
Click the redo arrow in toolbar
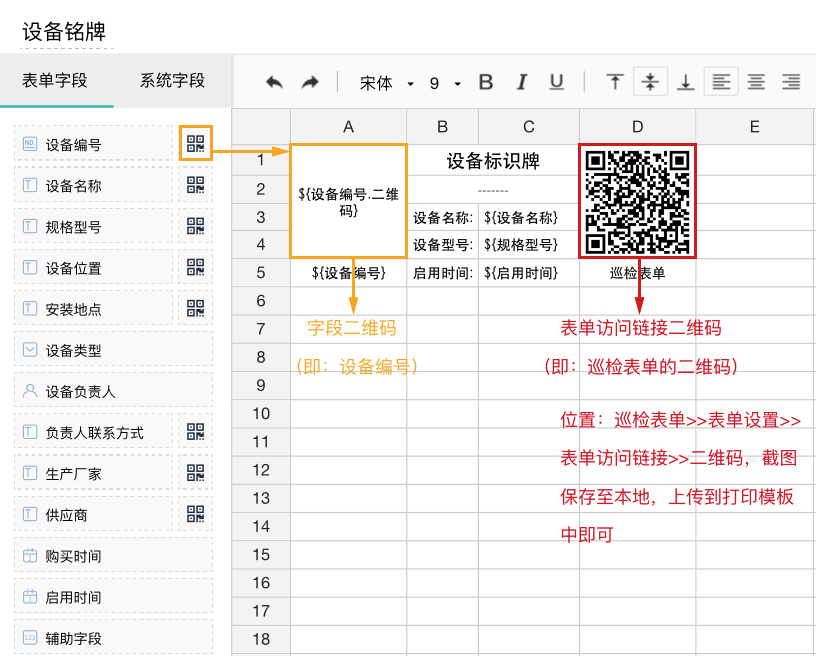[x=310, y=82]
